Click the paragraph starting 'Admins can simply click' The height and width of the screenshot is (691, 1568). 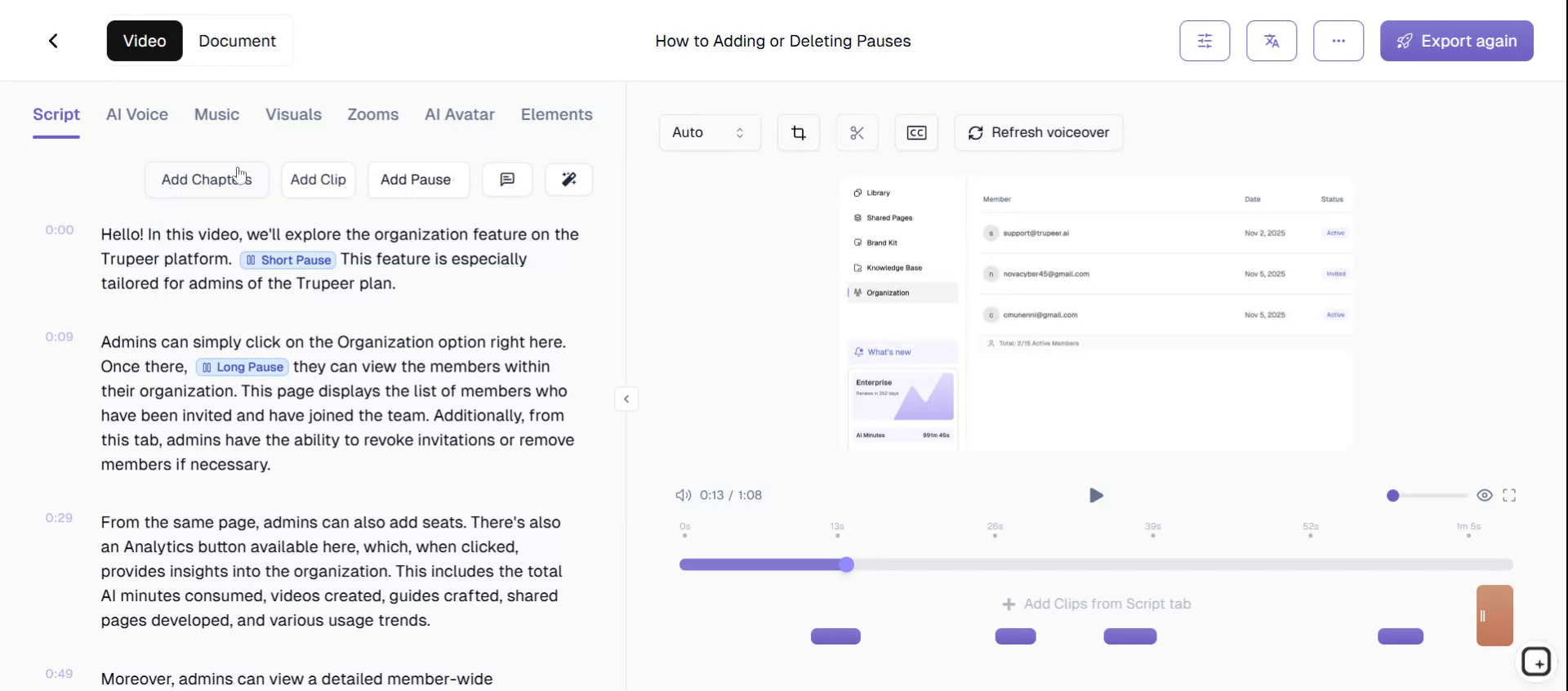tap(338, 403)
